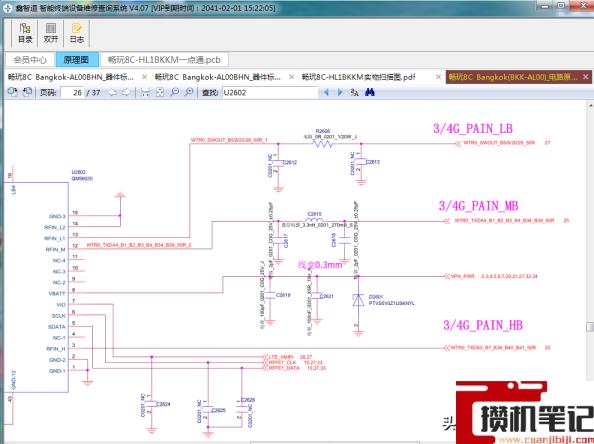Click capacitor C2613 label
594x444 pixels.
point(373,162)
